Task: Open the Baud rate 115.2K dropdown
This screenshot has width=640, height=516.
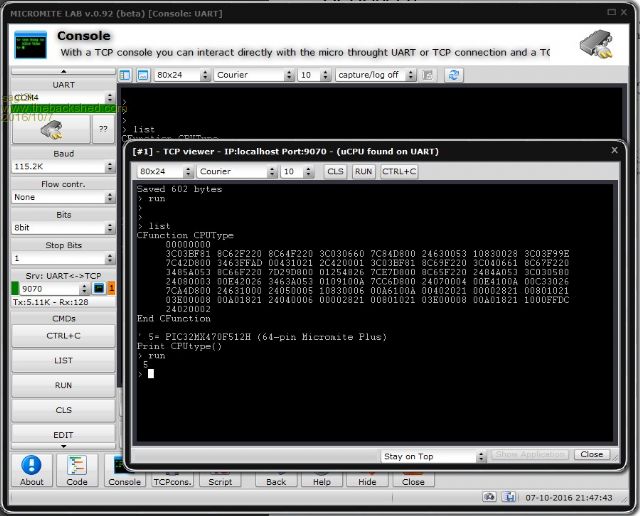Action: (63, 166)
